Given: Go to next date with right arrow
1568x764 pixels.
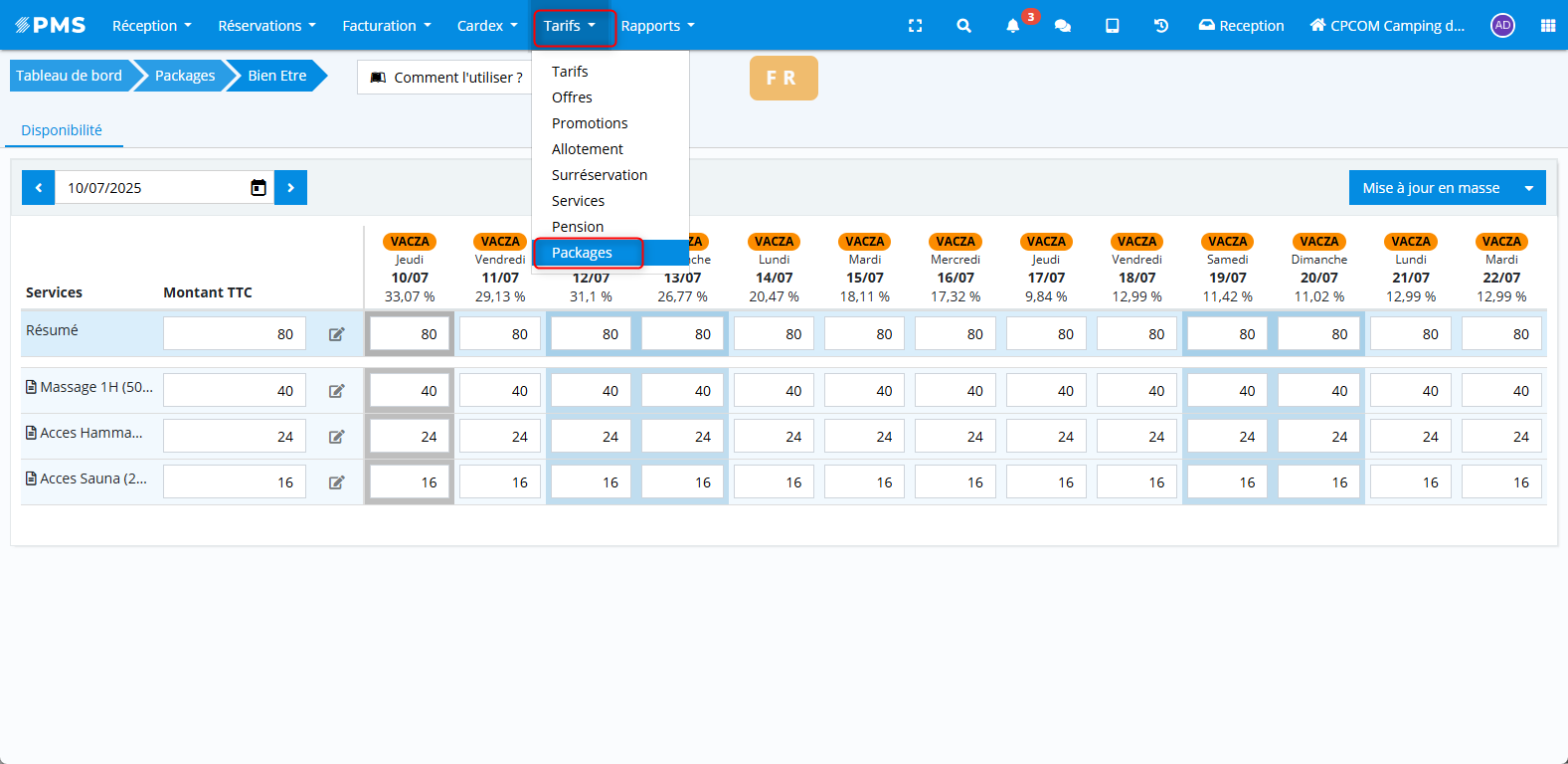Looking at the screenshot, I should coord(290,188).
